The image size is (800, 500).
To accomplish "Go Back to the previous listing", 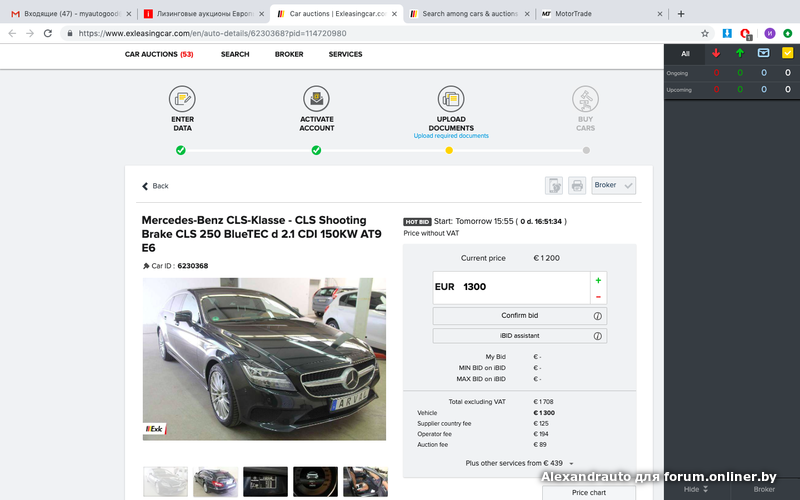I will (155, 186).
